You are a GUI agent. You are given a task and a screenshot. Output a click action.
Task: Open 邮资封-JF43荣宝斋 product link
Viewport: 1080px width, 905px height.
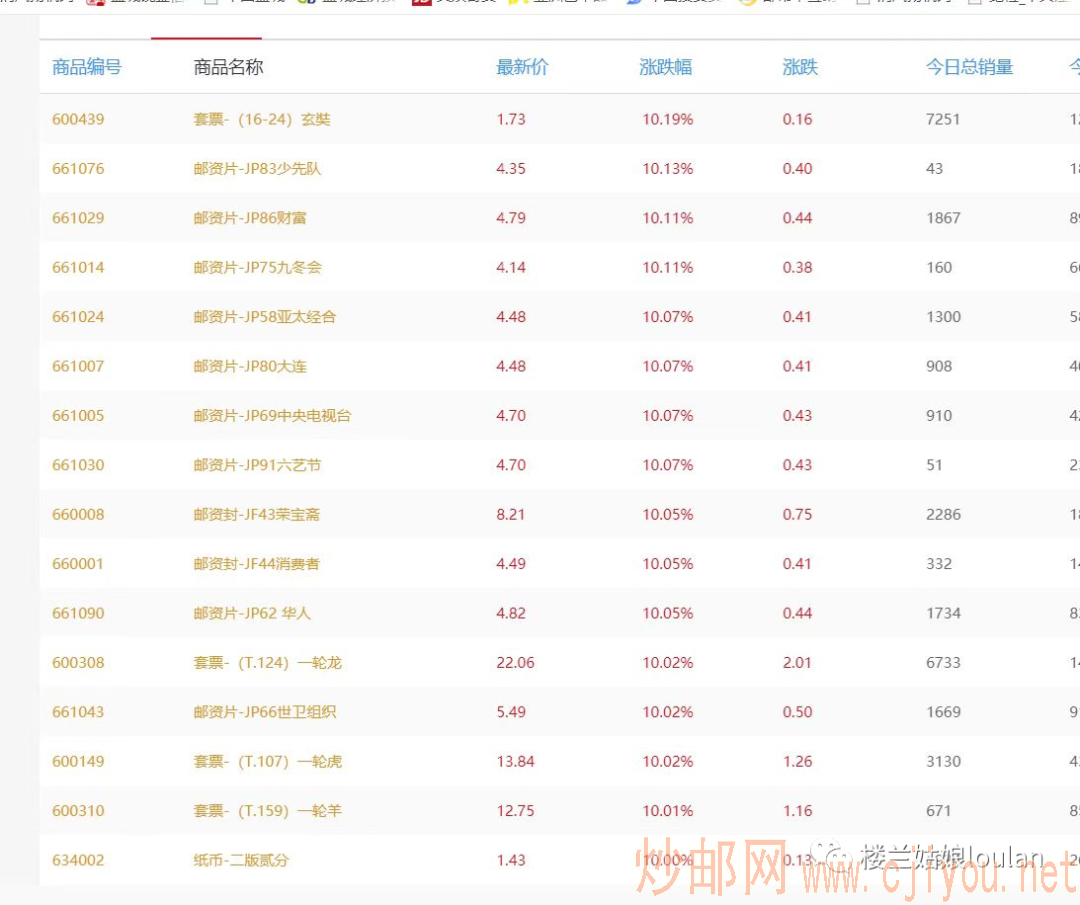click(257, 515)
